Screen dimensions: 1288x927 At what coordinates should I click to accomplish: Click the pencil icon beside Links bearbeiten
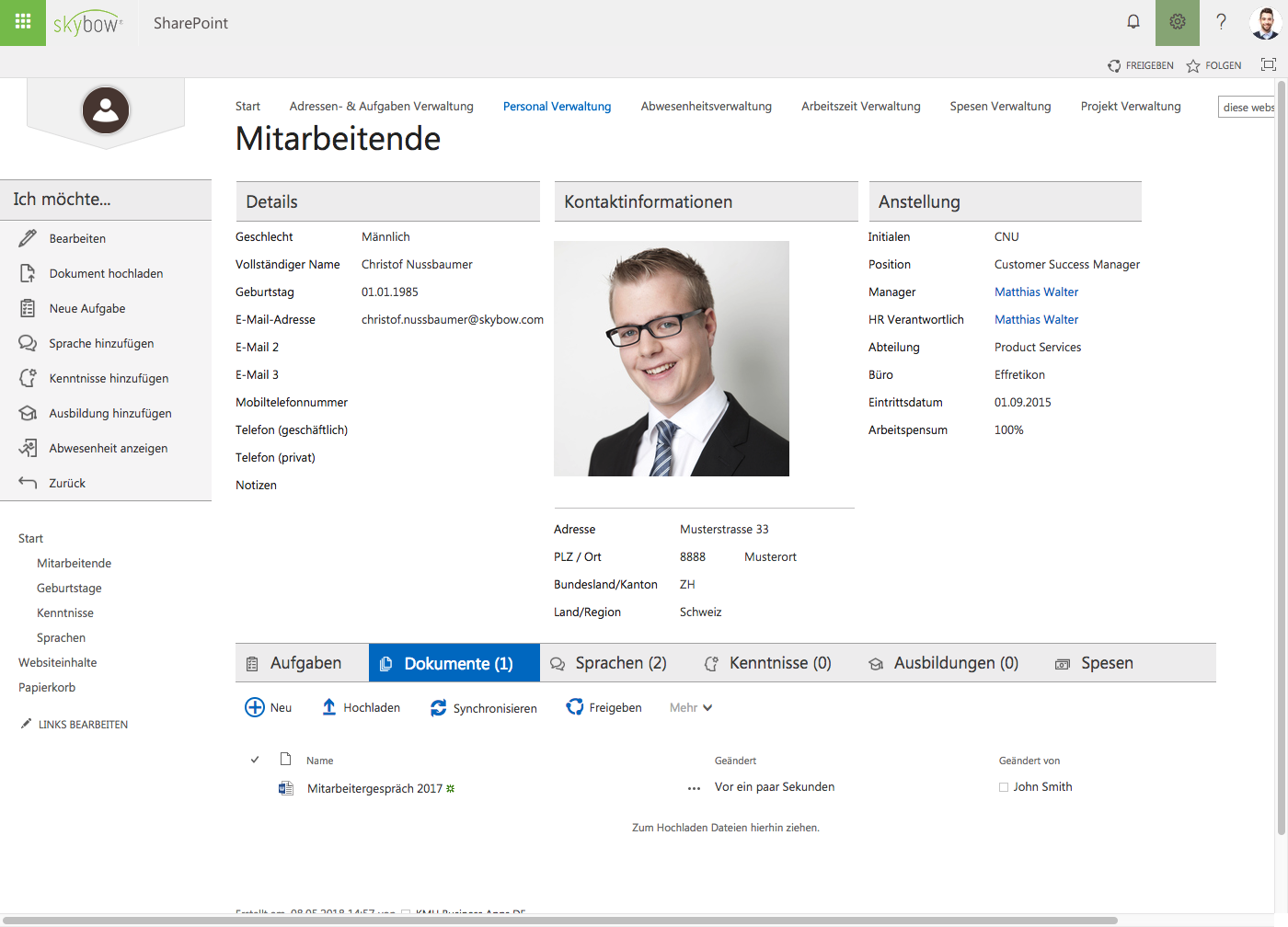27,724
